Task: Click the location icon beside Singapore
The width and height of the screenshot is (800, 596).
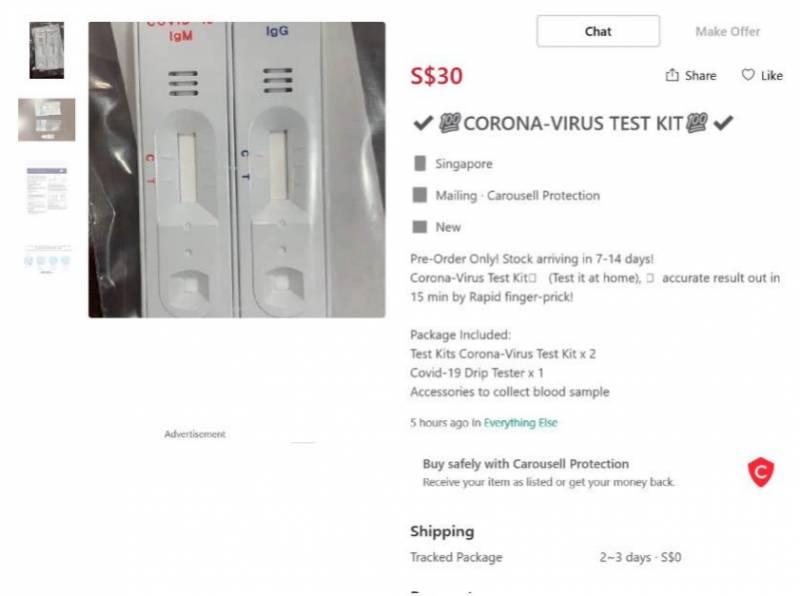Action: point(420,163)
